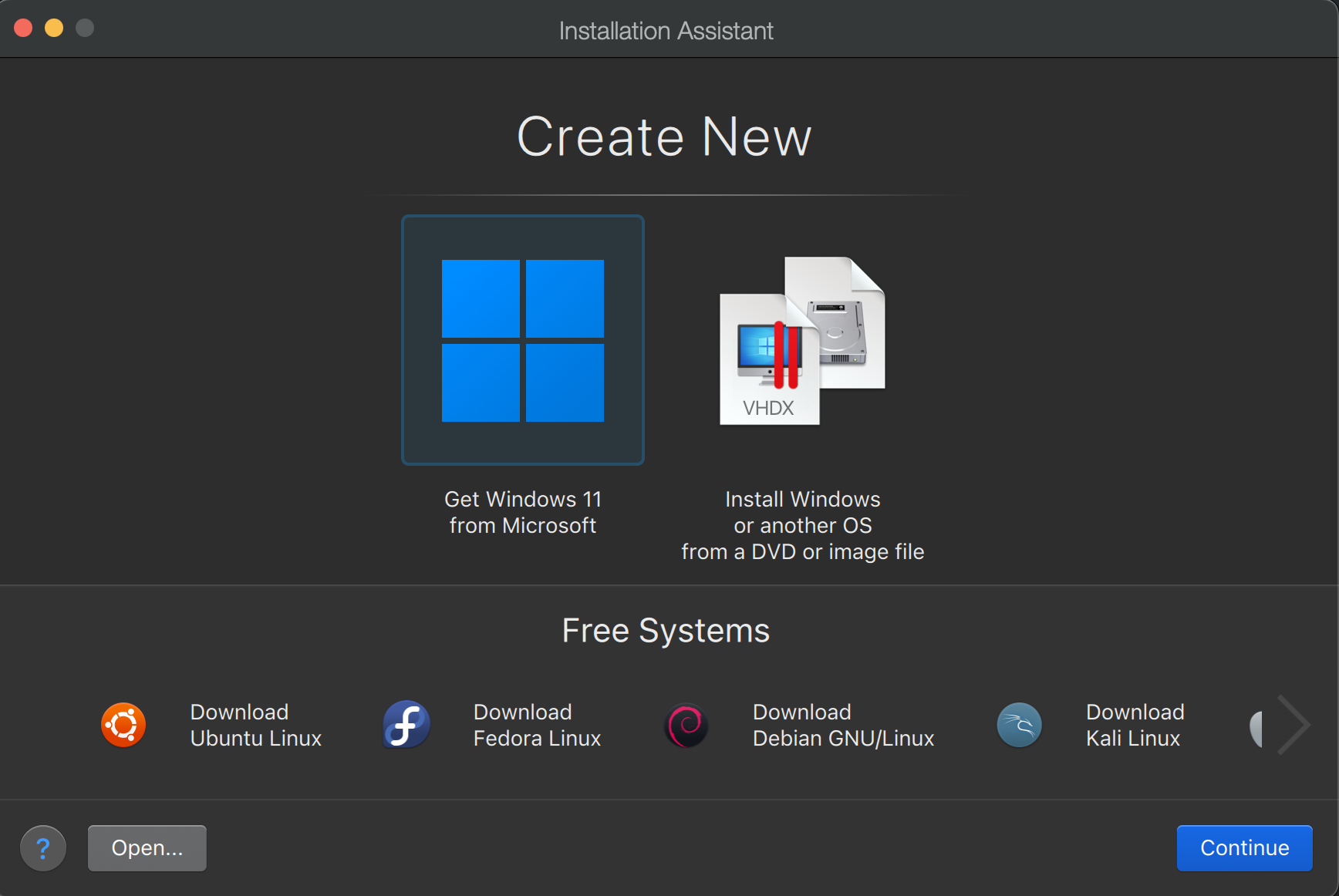Click the partially hidden system icon at row end
Screen dimensions: 1339x896
1256,729
